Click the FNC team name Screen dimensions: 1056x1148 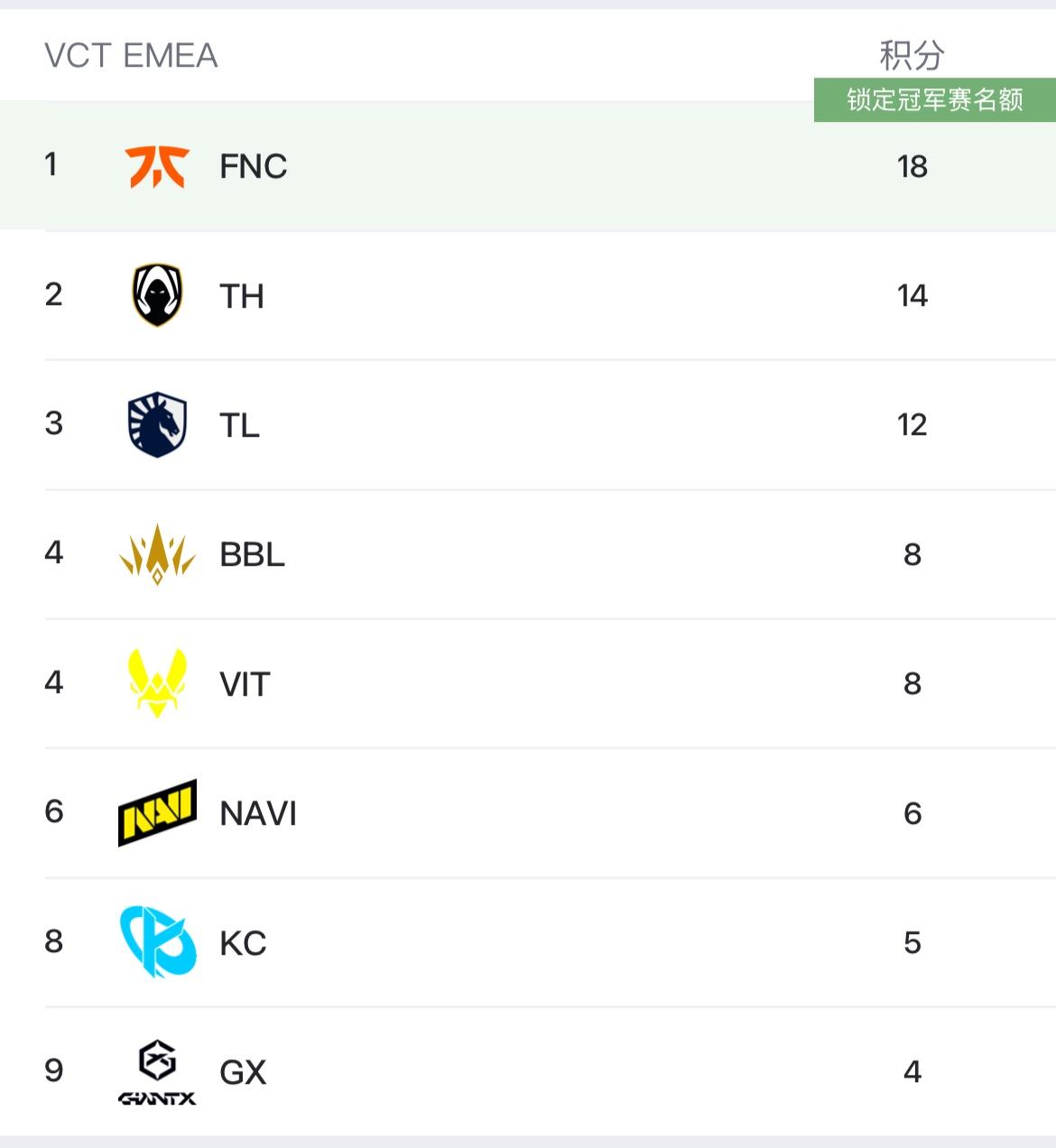(254, 167)
